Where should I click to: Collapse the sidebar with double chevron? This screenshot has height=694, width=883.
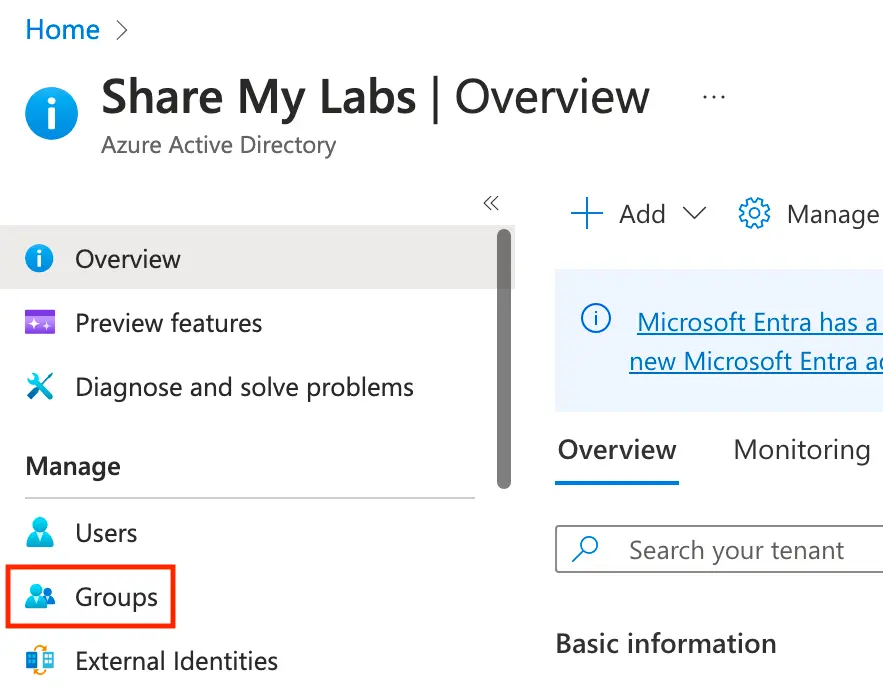tap(491, 203)
